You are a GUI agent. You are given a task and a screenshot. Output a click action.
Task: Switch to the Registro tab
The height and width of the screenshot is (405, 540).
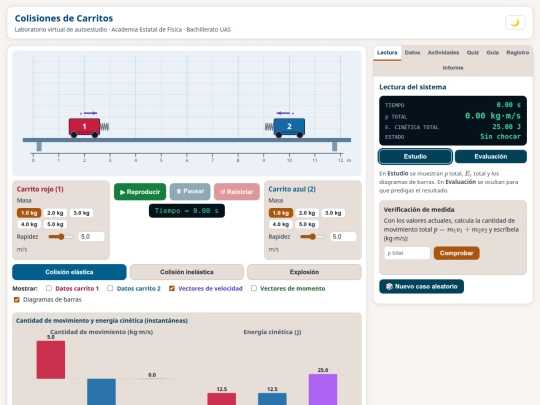pos(517,53)
